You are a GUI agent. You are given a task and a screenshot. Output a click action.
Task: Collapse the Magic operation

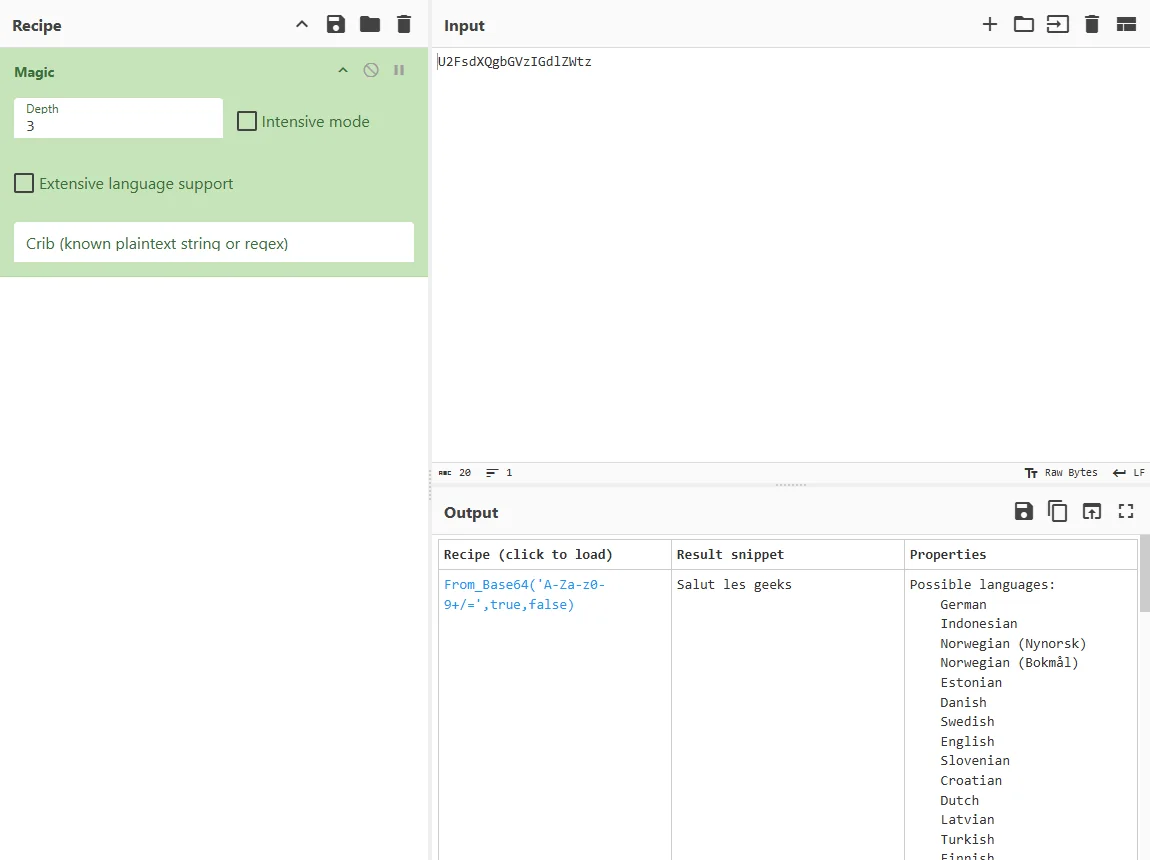tap(343, 70)
